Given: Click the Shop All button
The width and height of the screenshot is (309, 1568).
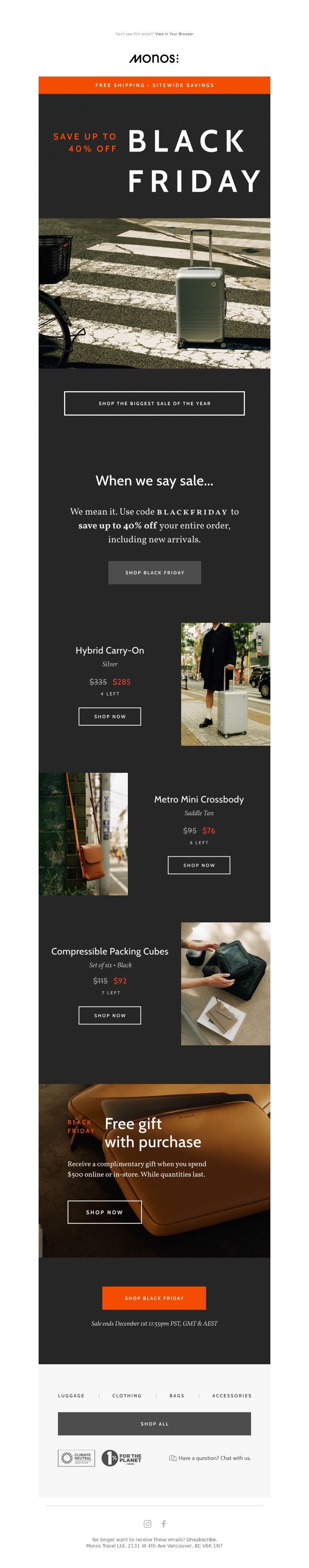Looking at the screenshot, I should click(x=154, y=1423).
